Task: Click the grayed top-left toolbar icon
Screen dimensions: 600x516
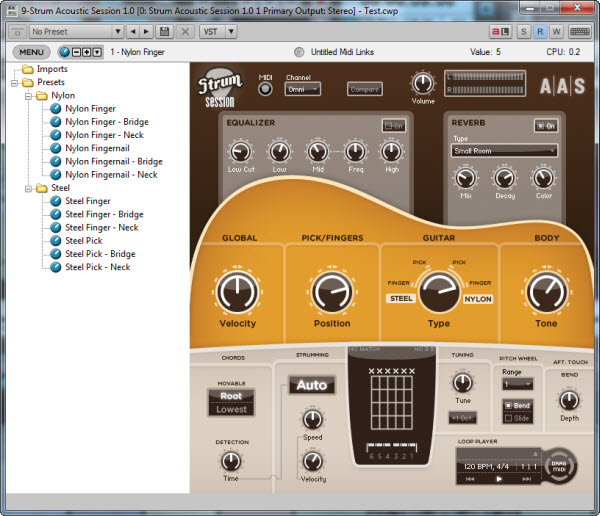Action: [x=17, y=32]
